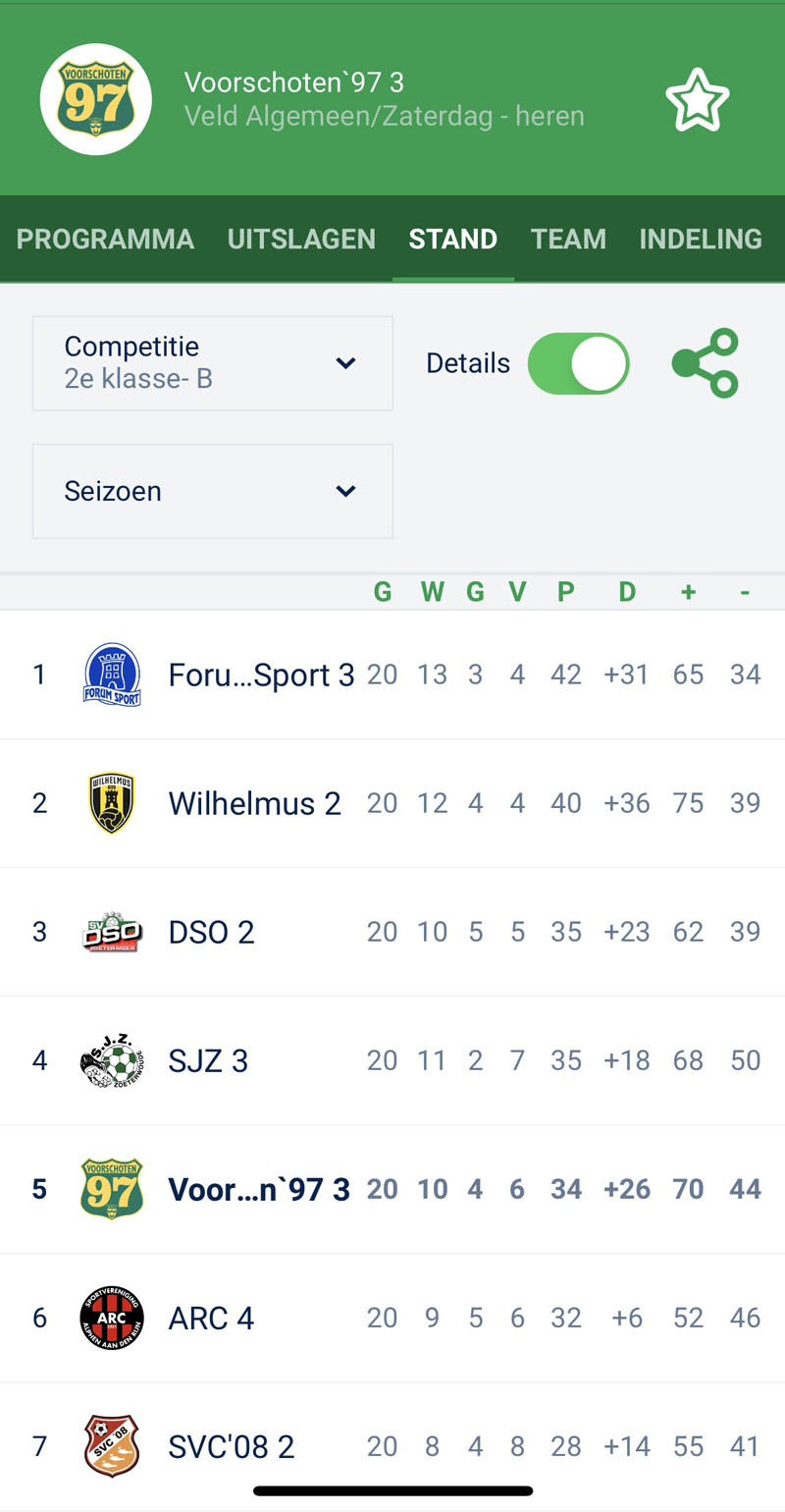785x1512 pixels.
Task: Tap the SVC'08 club crest
Action: coord(112,1446)
